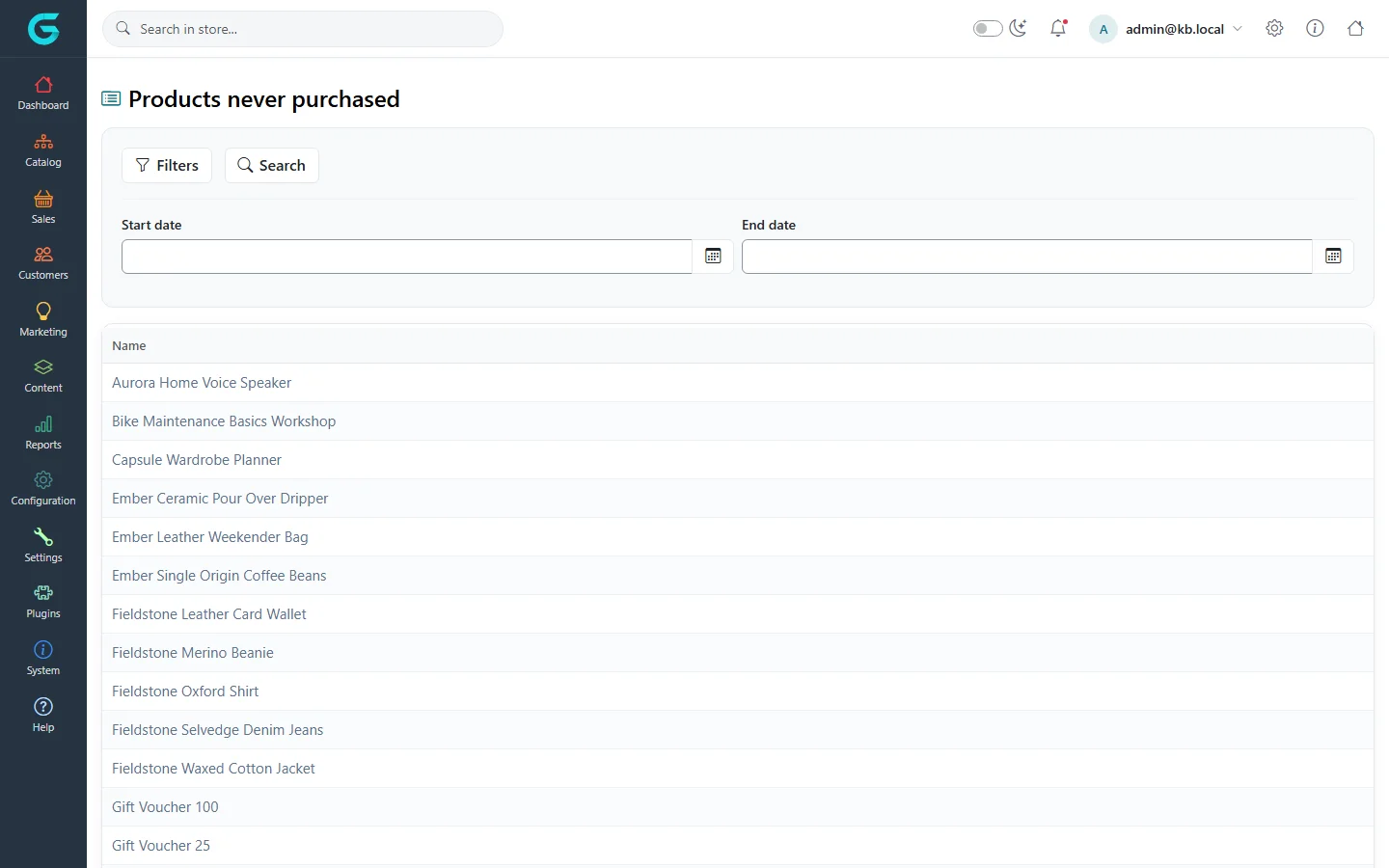Open the Dashboard sidebar icon
The height and width of the screenshot is (868, 1389).
(x=43, y=85)
